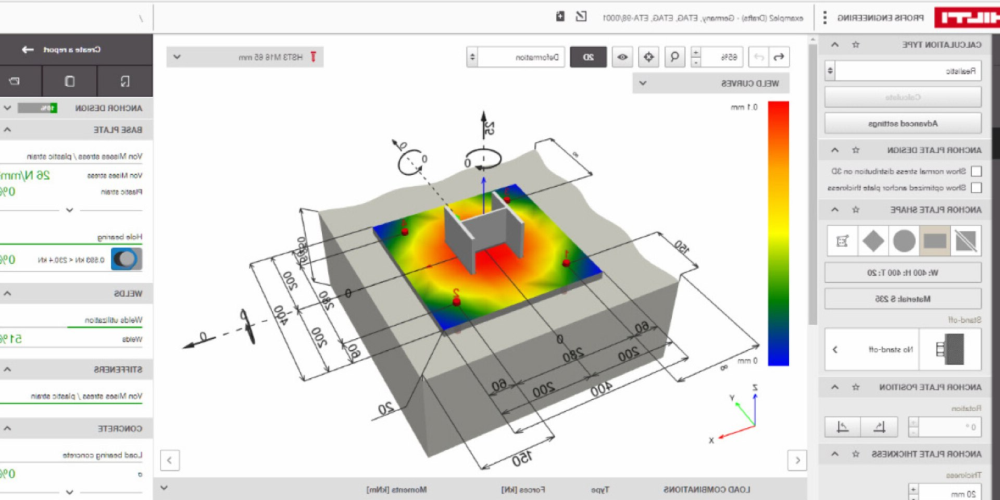The image size is (1000, 500).
Task: Switch to the 2D view
Action: click(589, 58)
